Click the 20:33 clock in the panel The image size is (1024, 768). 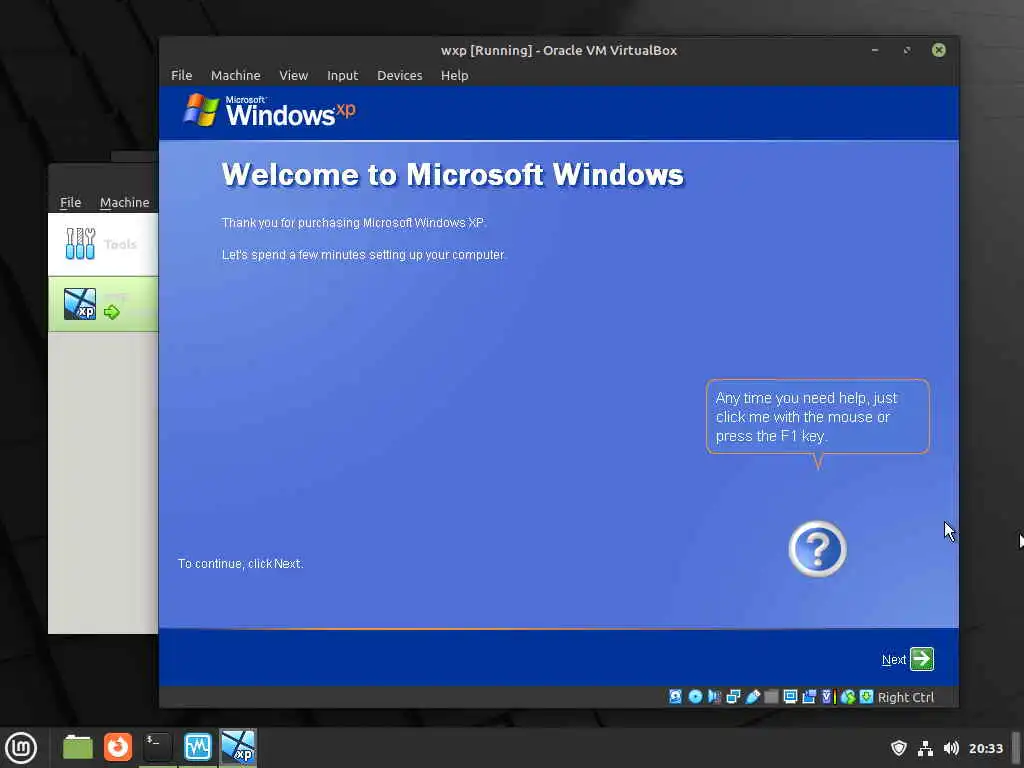pyautogui.click(x=985, y=748)
